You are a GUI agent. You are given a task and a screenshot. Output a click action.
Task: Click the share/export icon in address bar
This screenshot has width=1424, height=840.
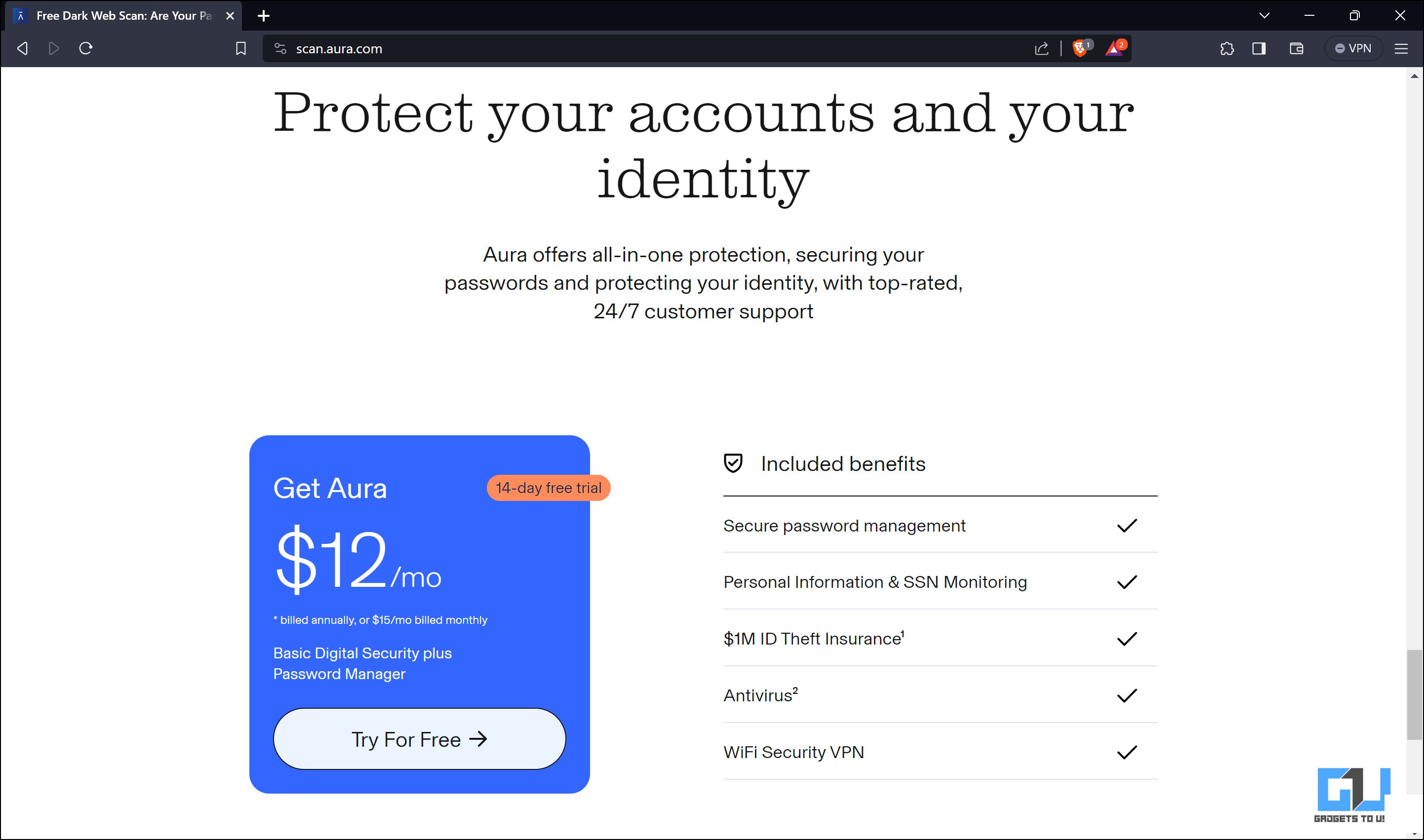1041,48
